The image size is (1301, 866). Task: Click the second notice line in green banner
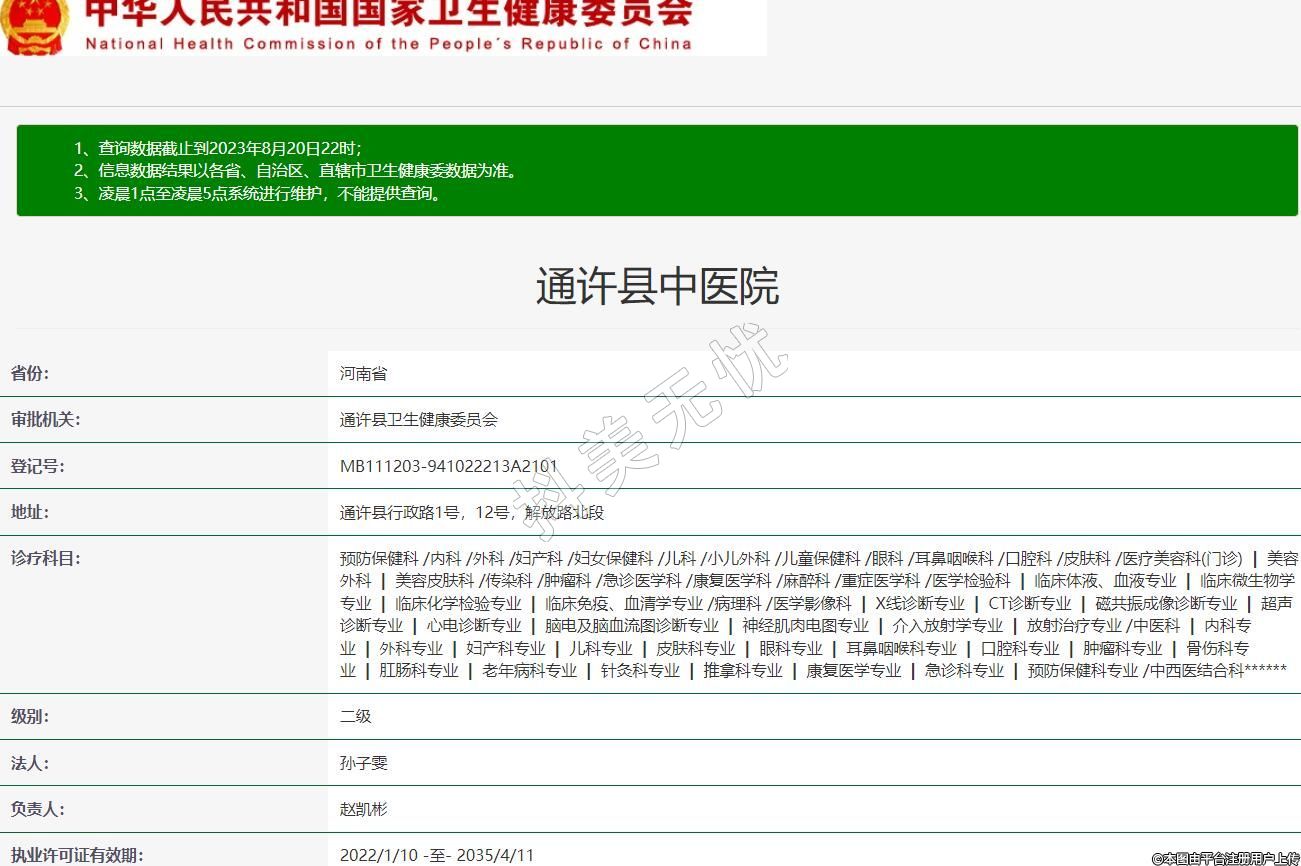[x=295, y=171]
